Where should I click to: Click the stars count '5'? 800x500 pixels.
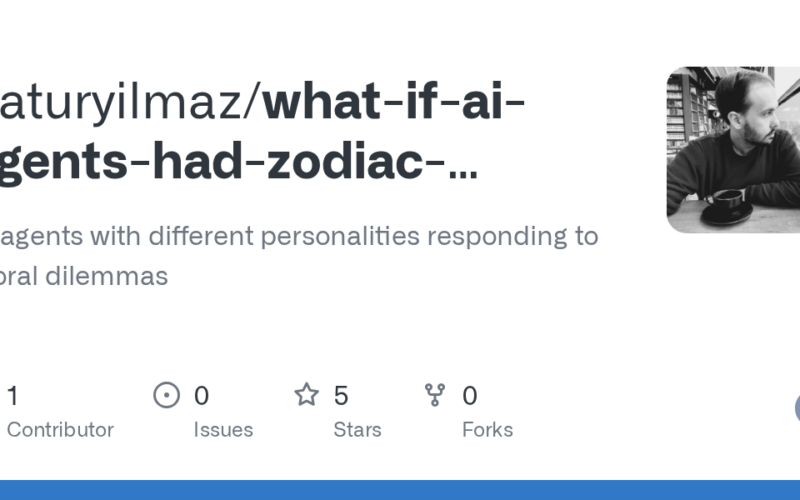(x=341, y=396)
